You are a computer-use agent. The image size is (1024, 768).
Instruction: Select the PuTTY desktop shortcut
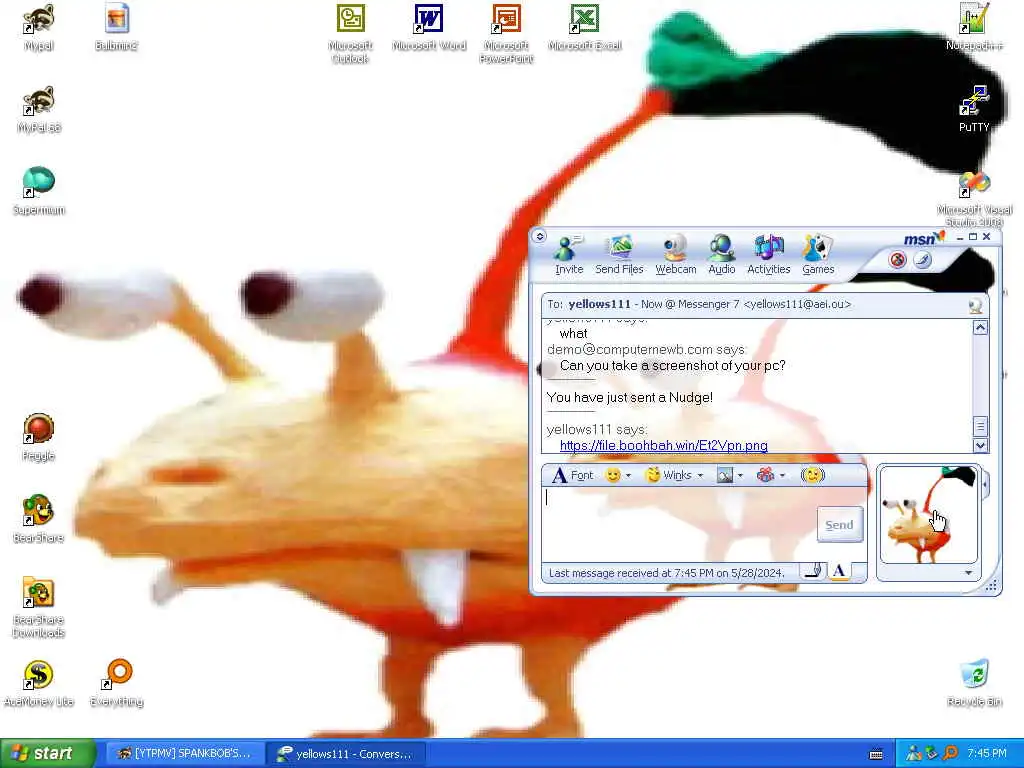click(974, 110)
